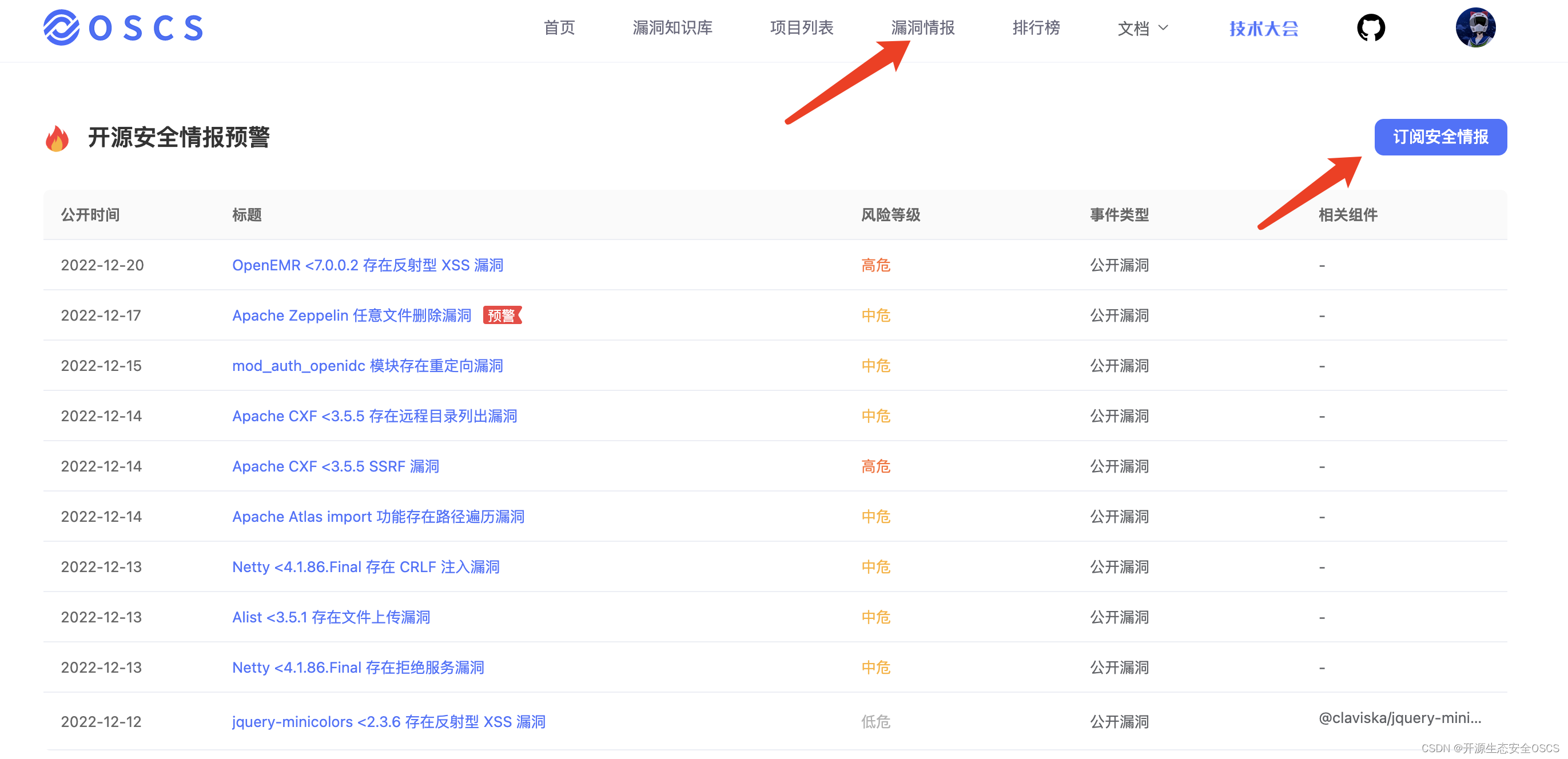This screenshot has height=759, width=1568.
Task: Open Apache Zeppelin 任意文件删除漏洞 entry
Action: tap(352, 315)
